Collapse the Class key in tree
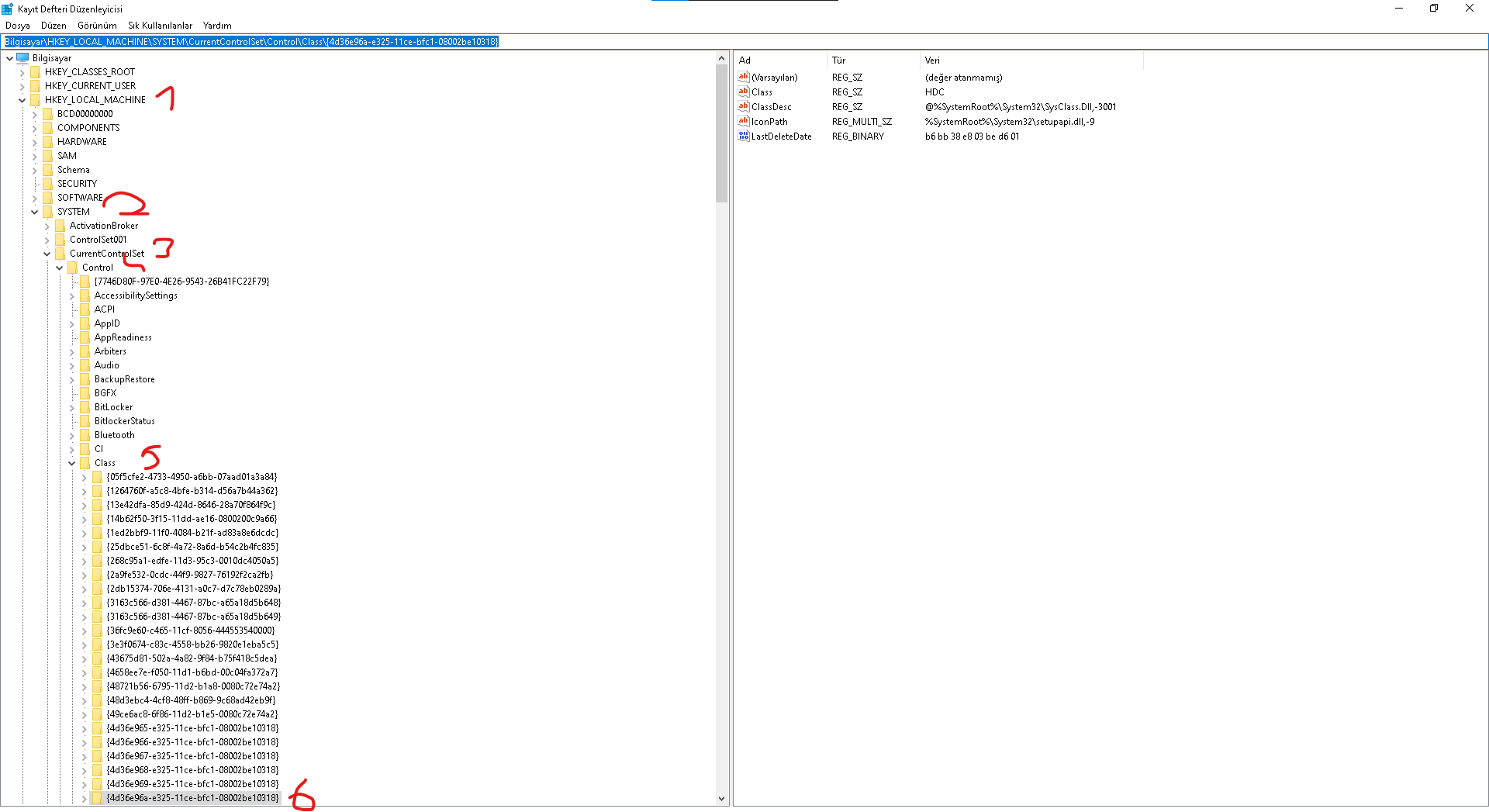Image resolution: width=1489 pixels, height=812 pixels. click(71, 463)
